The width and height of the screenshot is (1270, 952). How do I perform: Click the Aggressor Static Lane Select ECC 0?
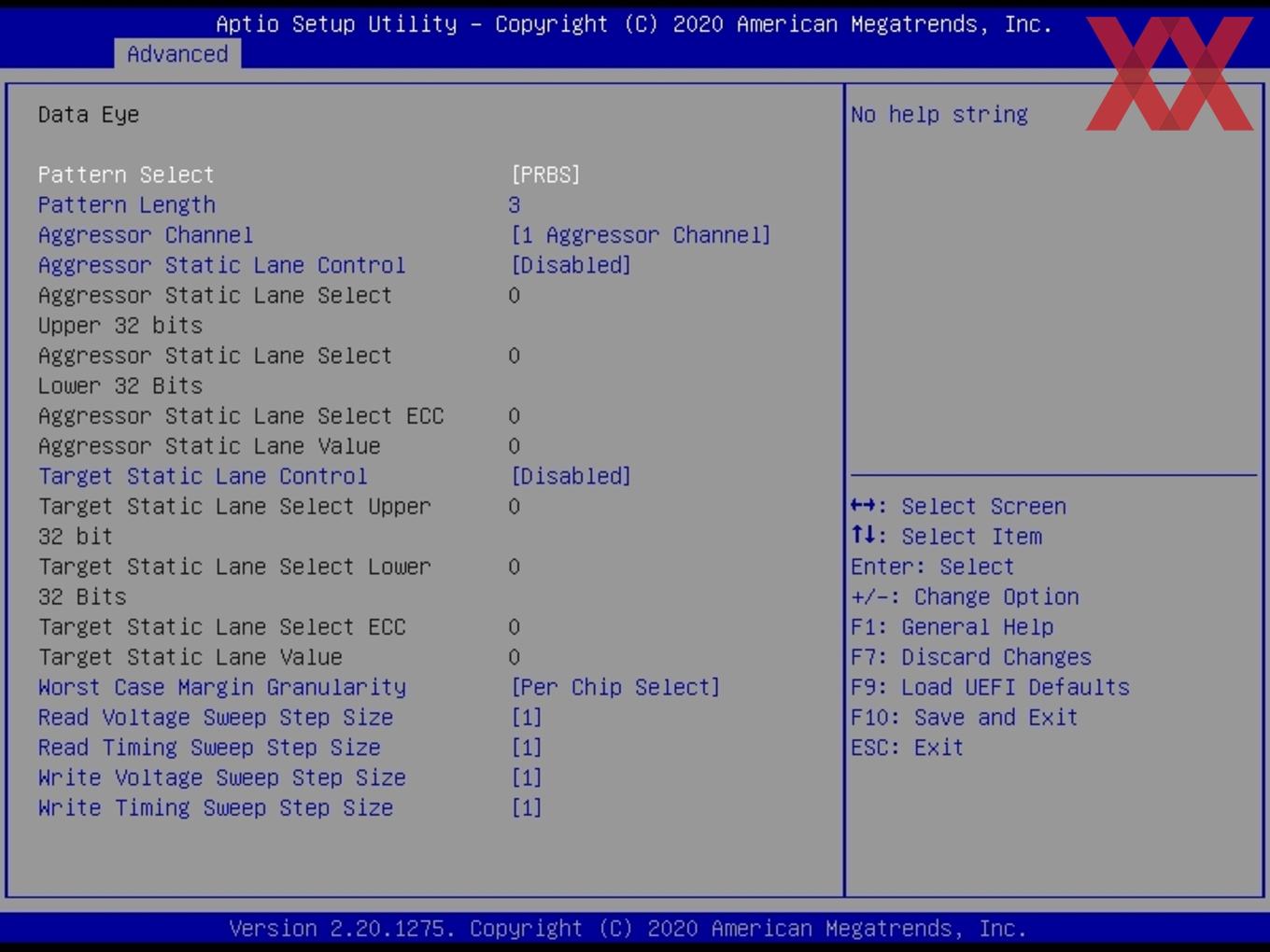click(515, 415)
